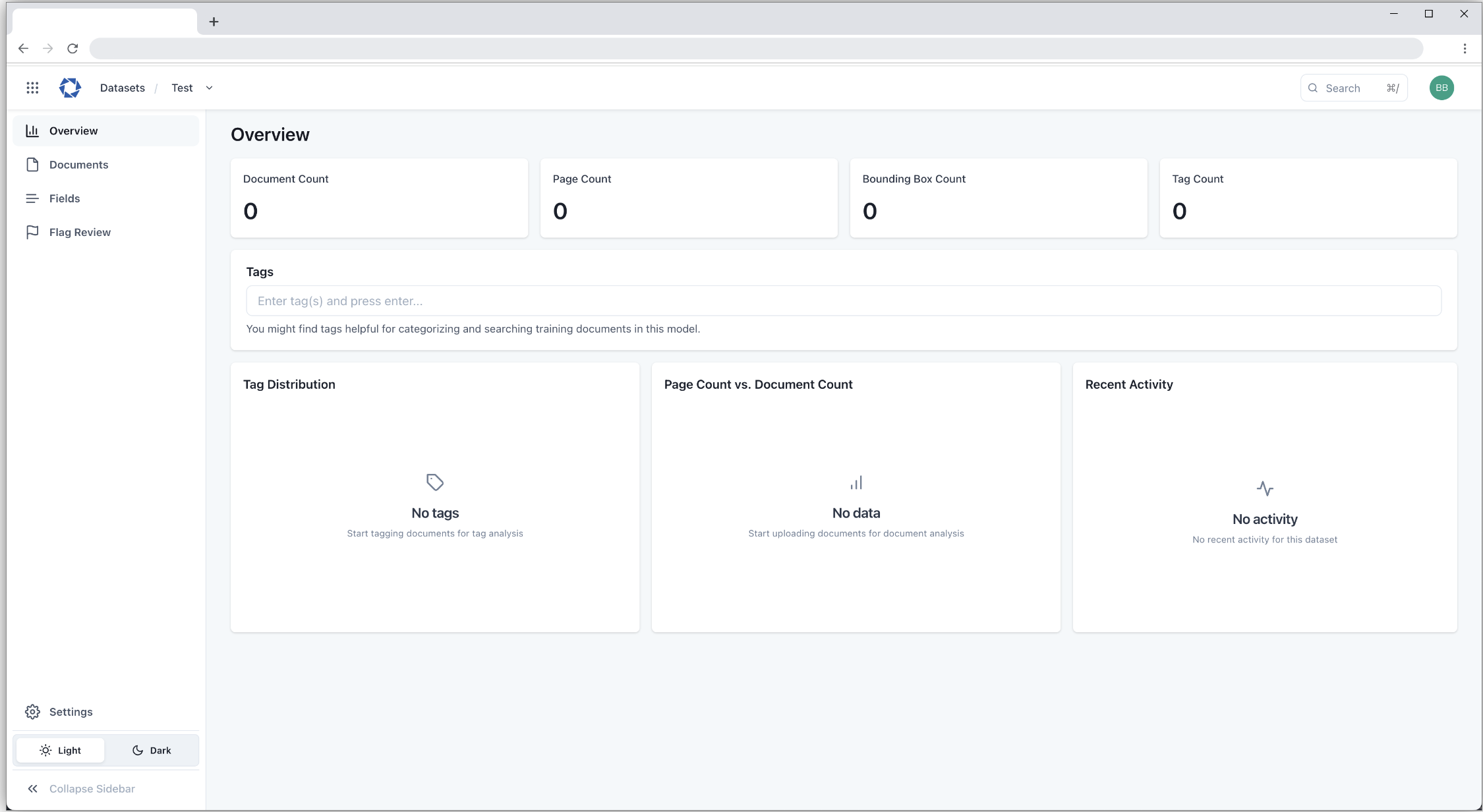Collapse the left sidebar
The height and width of the screenshot is (812, 1483).
(x=80, y=788)
